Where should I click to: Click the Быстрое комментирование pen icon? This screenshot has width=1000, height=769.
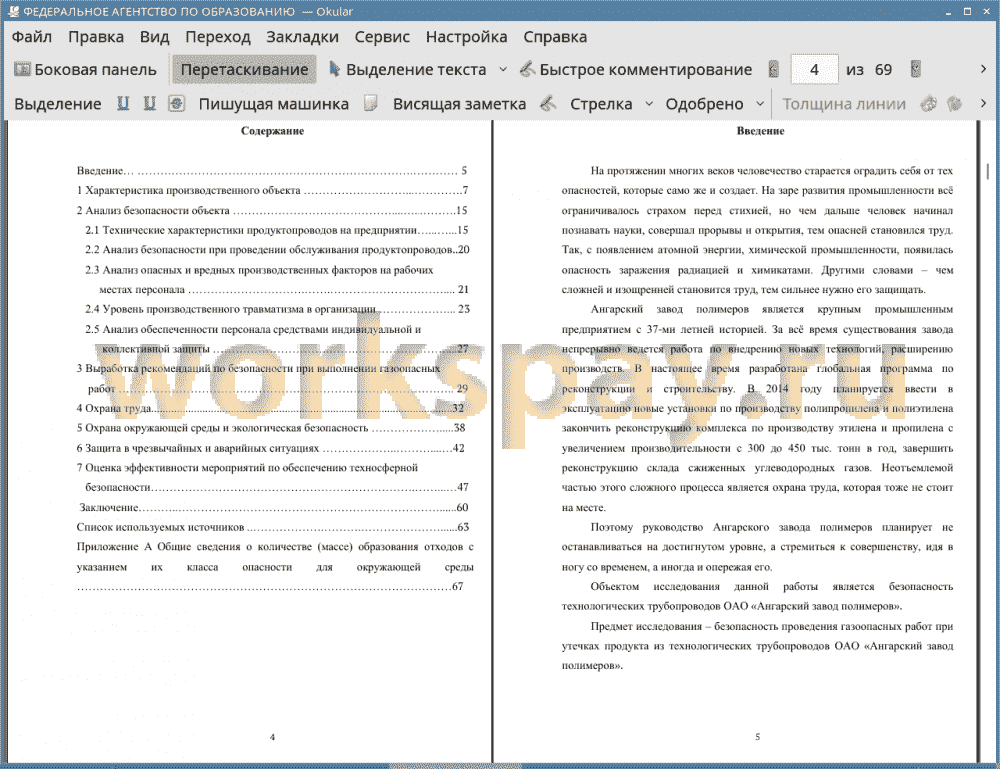point(527,69)
